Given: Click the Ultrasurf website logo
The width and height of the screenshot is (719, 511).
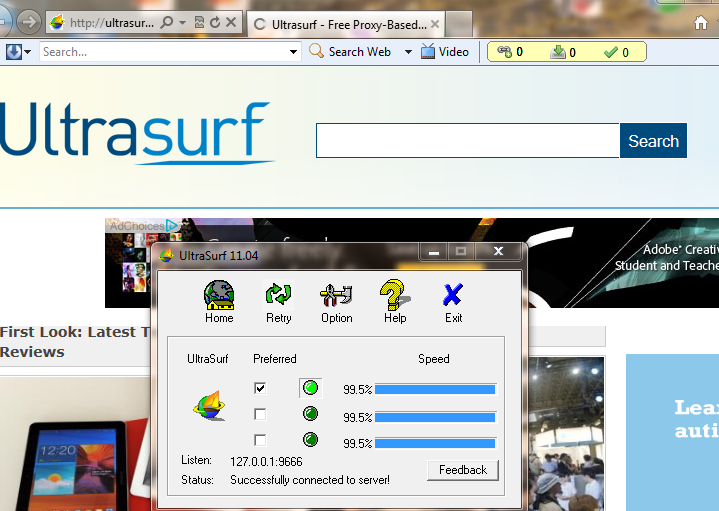Looking at the screenshot, I should [136, 133].
